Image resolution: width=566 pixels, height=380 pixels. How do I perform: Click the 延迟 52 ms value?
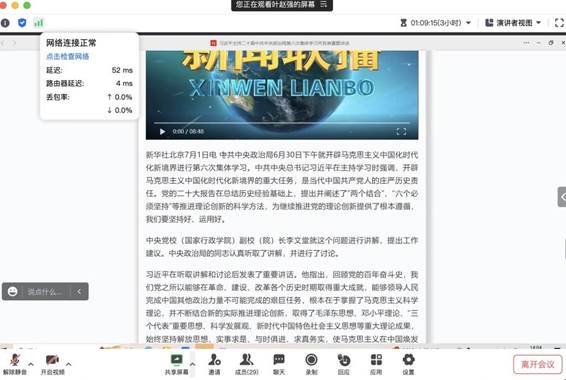click(122, 70)
